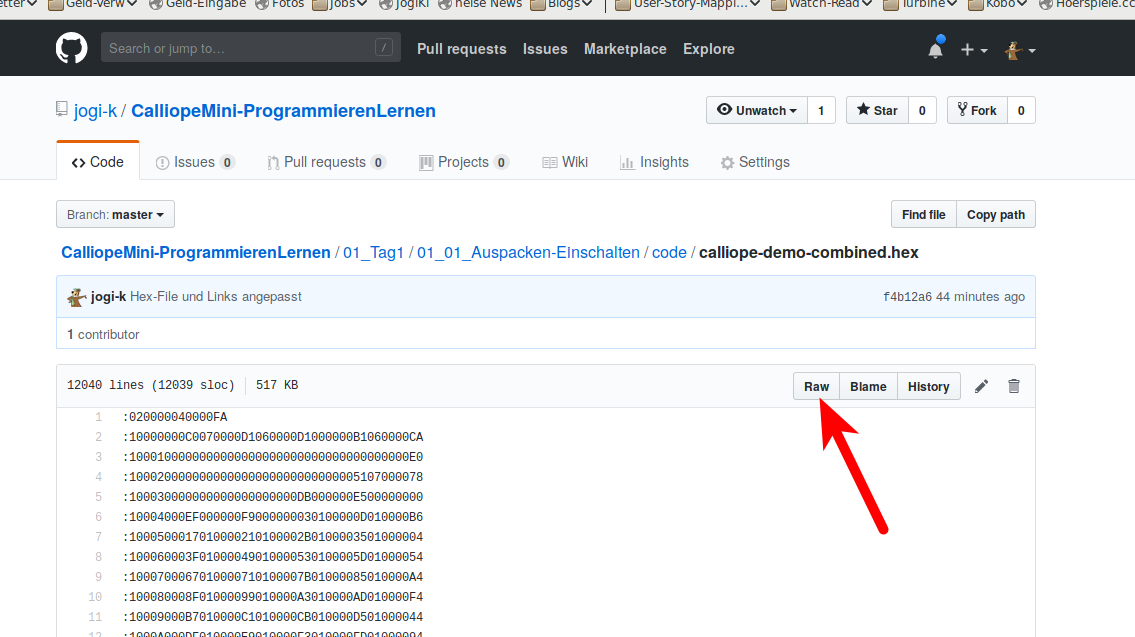Image resolution: width=1135 pixels, height=637 pixels.
Task: Switch to the Issues repository tab
Action: tap(195, 162)
